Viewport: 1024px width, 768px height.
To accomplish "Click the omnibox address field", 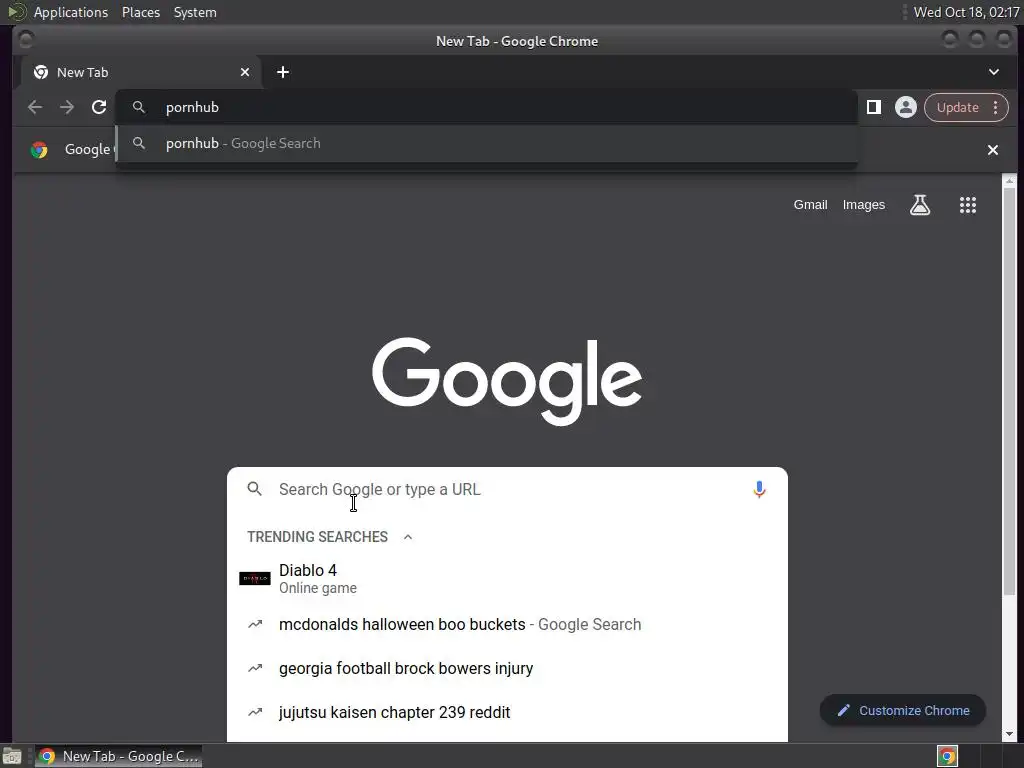I will click(487, 107).
